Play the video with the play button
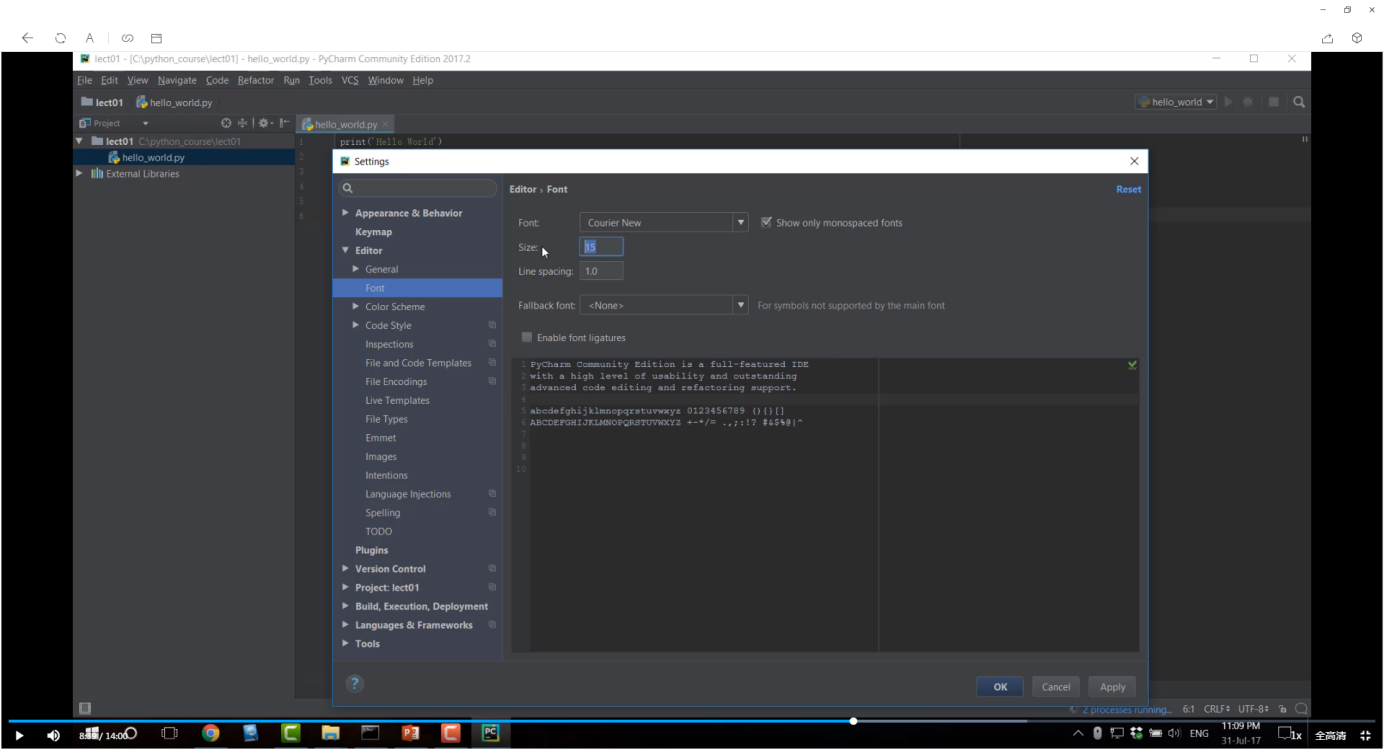Viewport: 1384px width, 750px height. (x=19, y=735)
